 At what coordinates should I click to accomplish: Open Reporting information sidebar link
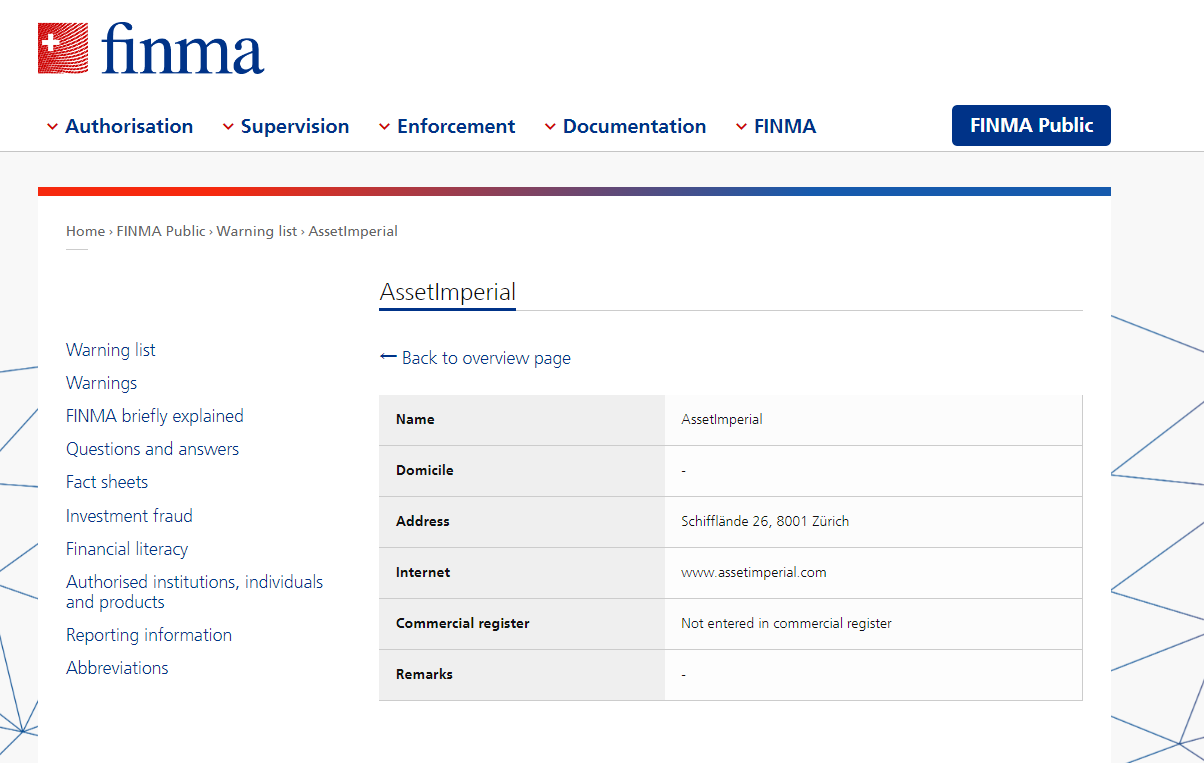pos(149,635)
